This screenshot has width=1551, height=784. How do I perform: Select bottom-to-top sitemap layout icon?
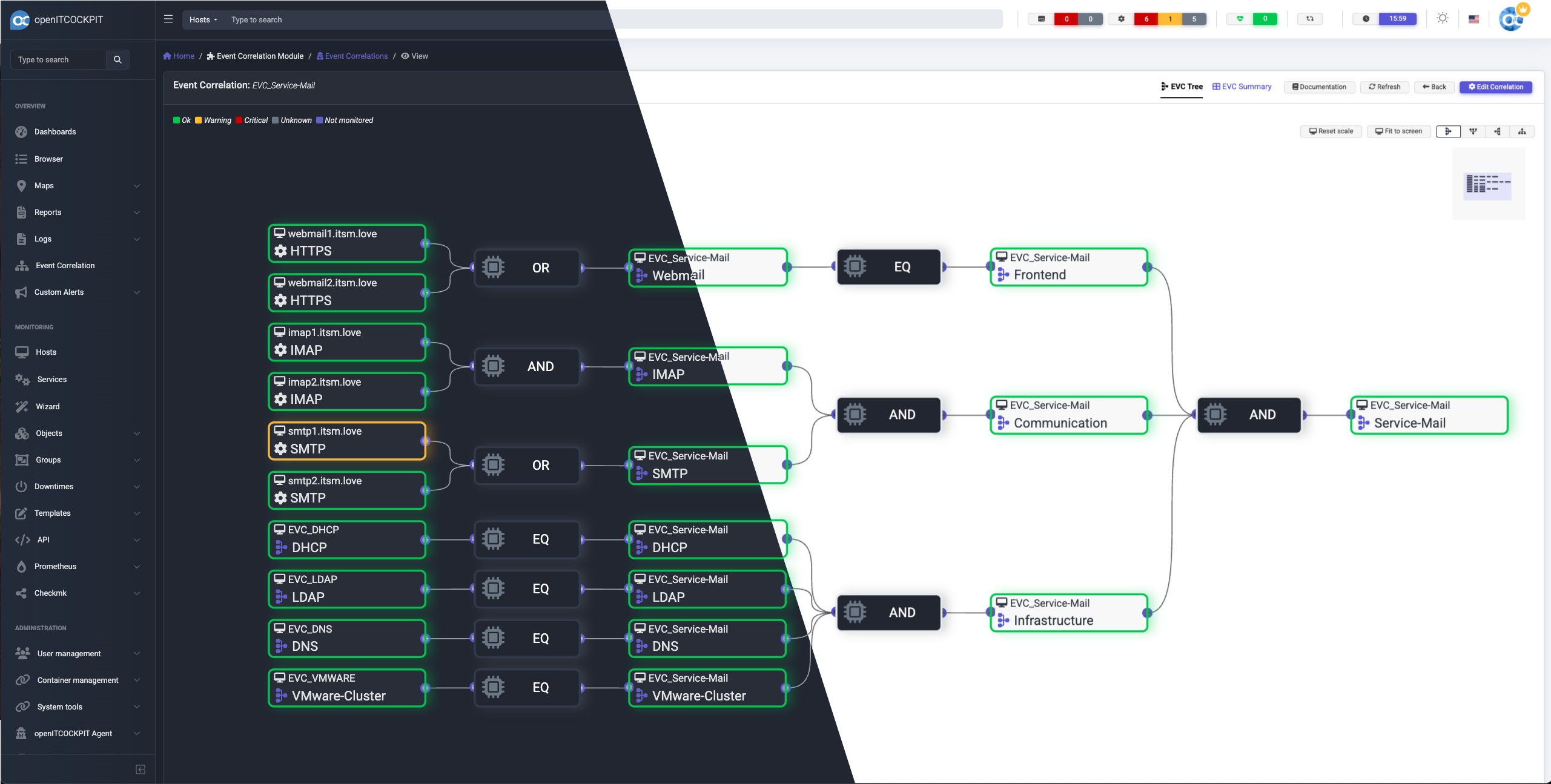1522,131
